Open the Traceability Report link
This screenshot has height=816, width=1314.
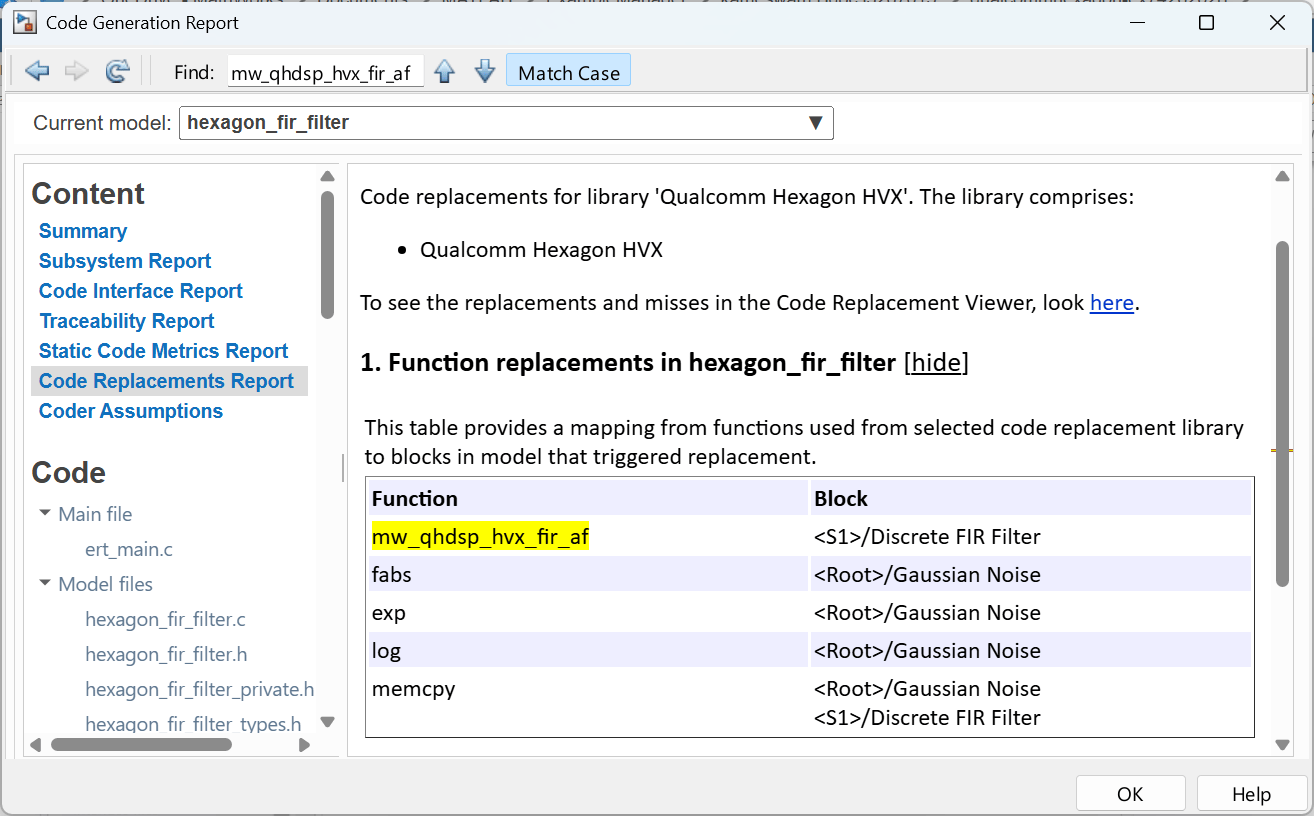coord(127,321)
